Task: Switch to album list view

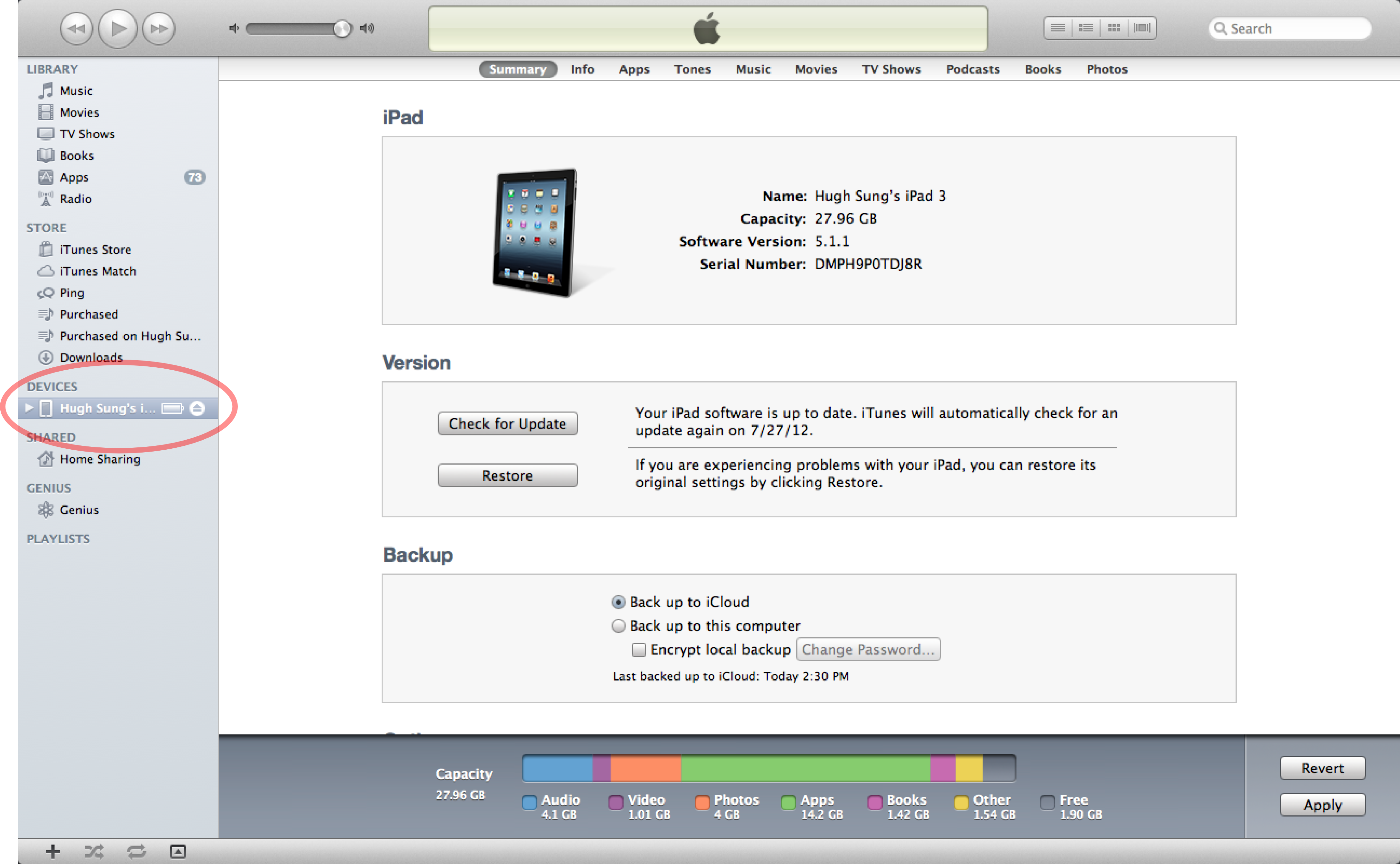Action: [x=1086, y=28]
